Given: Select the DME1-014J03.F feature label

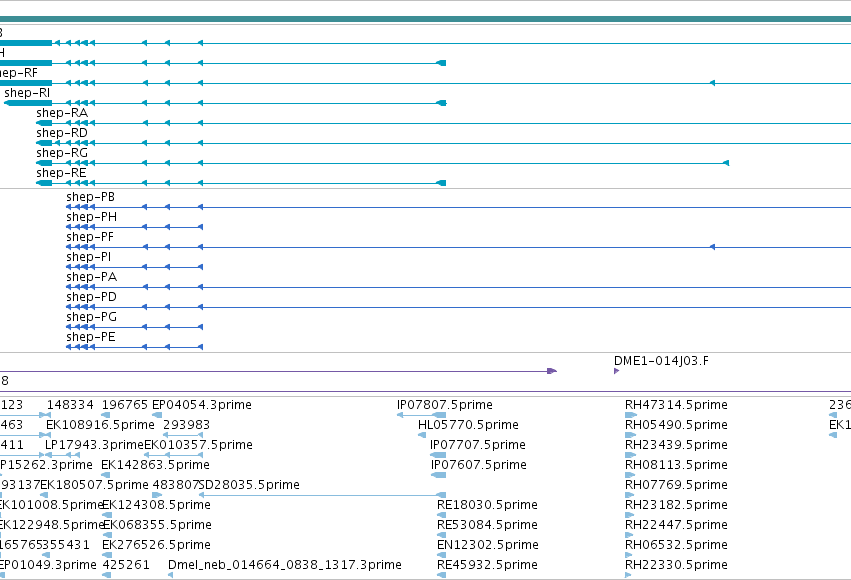Looking at the screenshot, I should 661,361.
